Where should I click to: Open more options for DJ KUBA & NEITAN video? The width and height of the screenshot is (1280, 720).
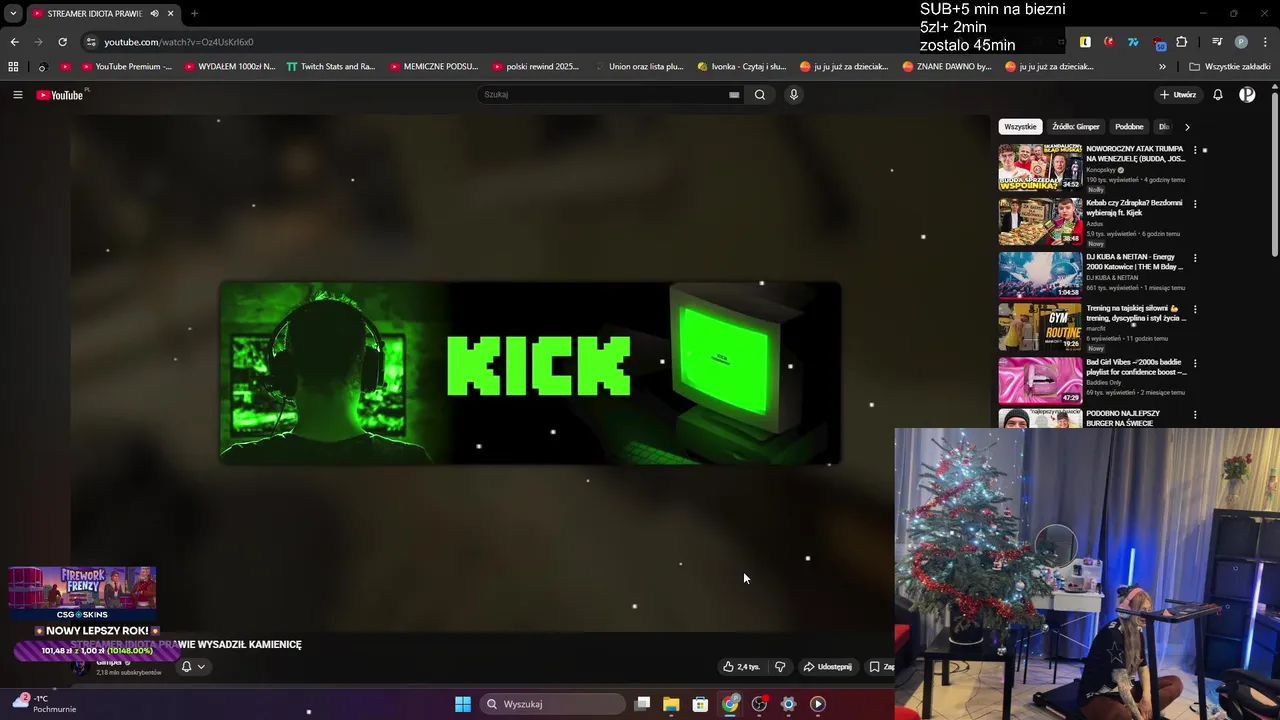1195,258
